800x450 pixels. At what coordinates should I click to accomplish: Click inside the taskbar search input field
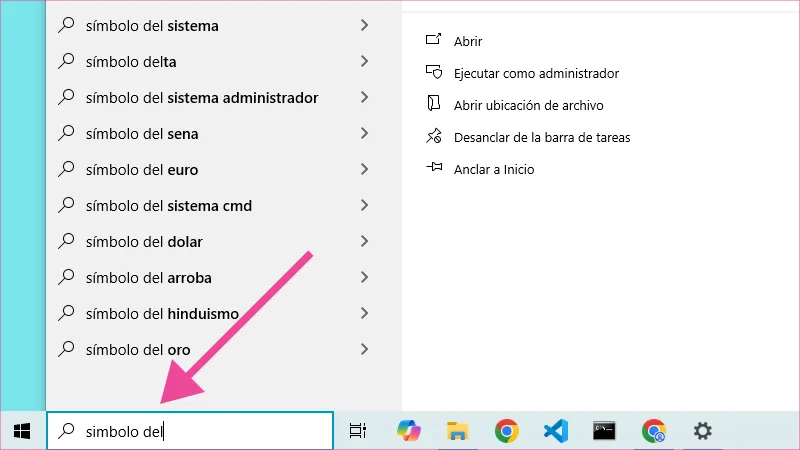[190, 431]
